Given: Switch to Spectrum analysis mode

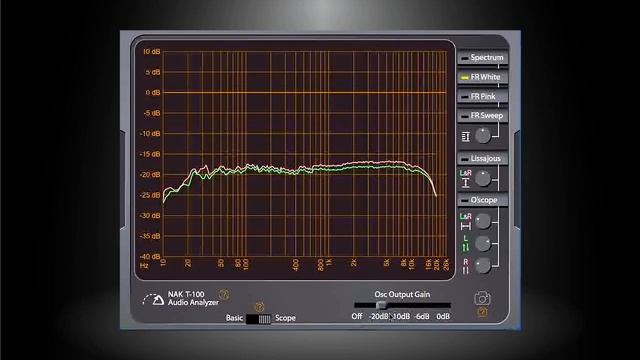Looking at the screenshot, I should pyautogui.click(x=482, y=58).
